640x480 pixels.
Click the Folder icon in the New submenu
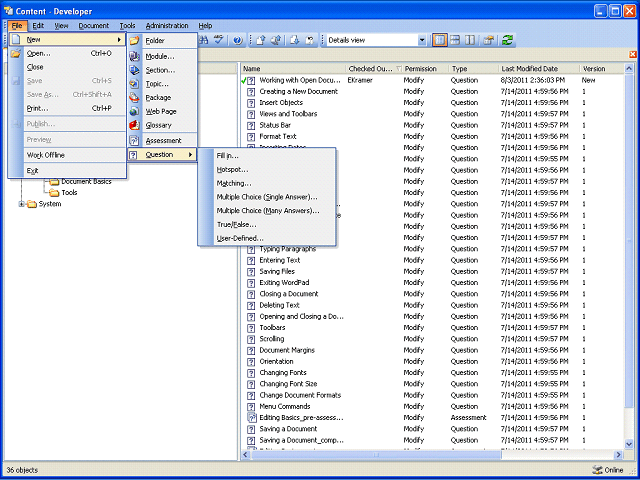(134, 40)
